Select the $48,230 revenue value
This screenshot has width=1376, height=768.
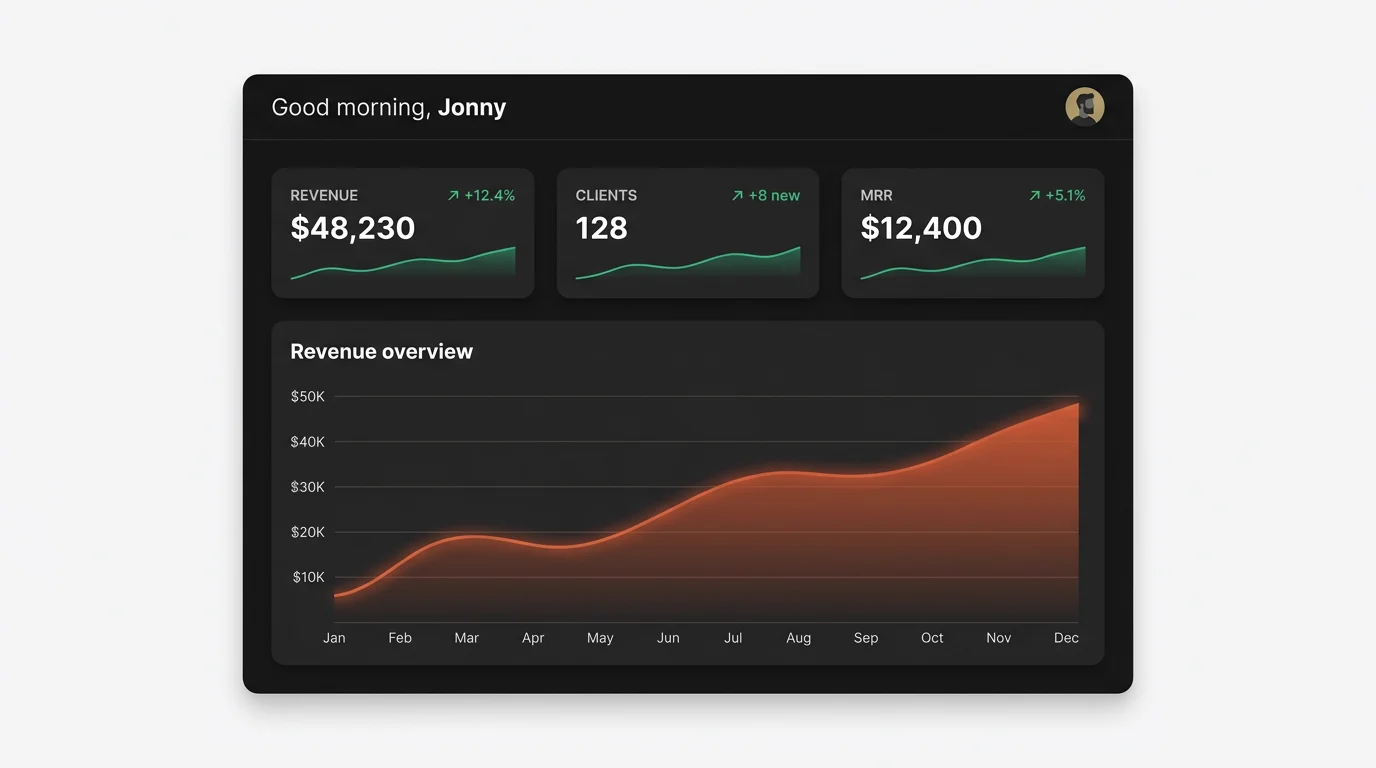(x=352, y=228)
